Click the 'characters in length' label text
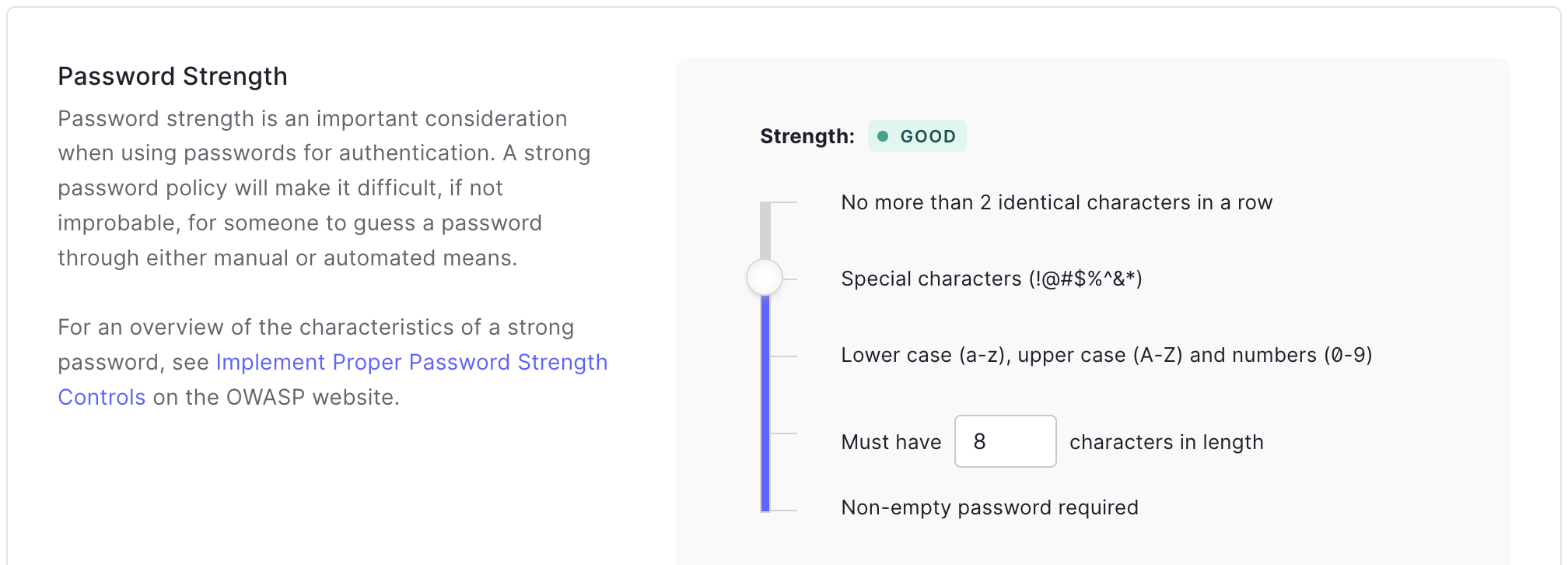Screen dimensions: 1568x565 1166,442
